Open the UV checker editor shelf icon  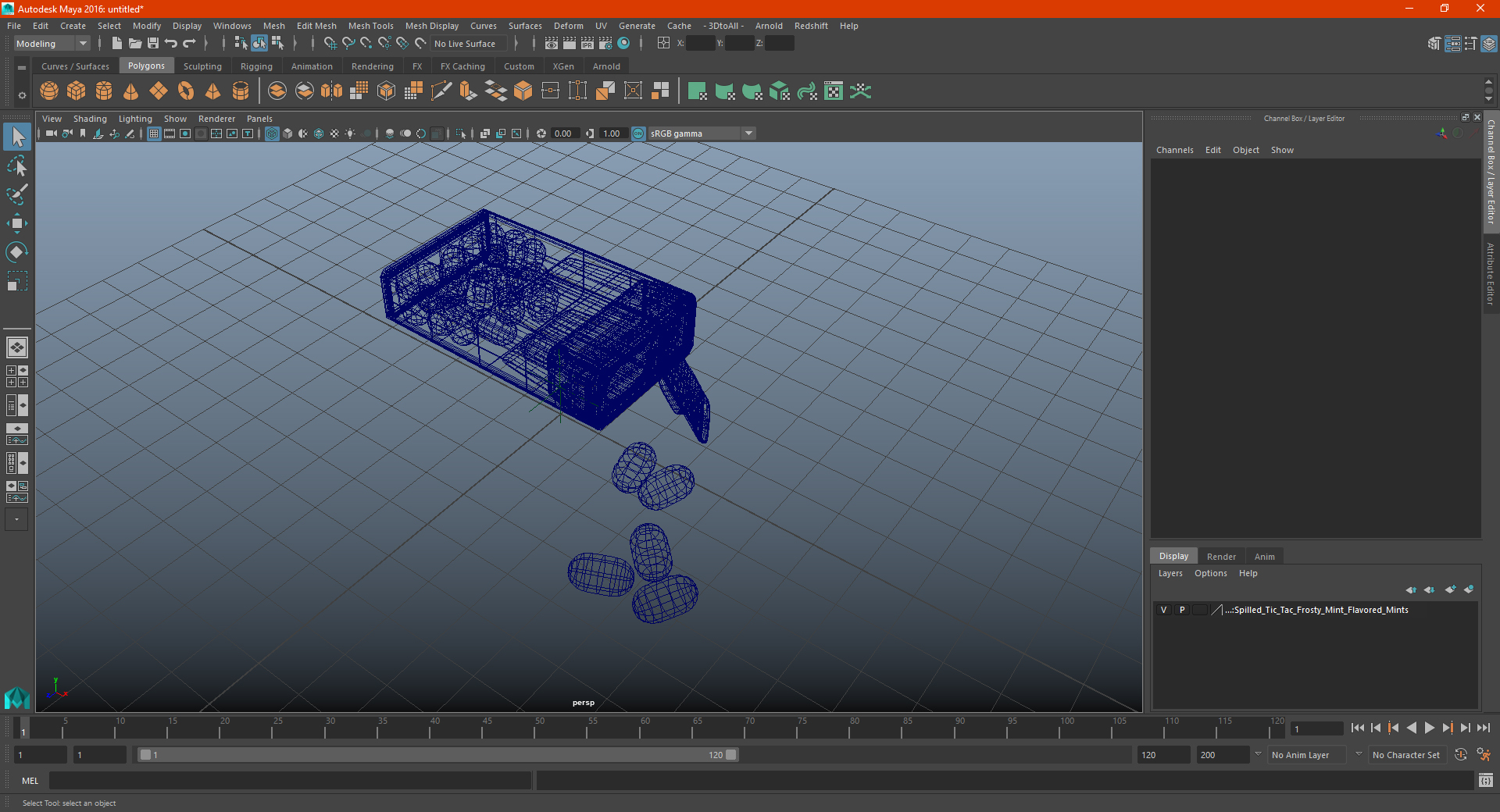coord(834,91)
